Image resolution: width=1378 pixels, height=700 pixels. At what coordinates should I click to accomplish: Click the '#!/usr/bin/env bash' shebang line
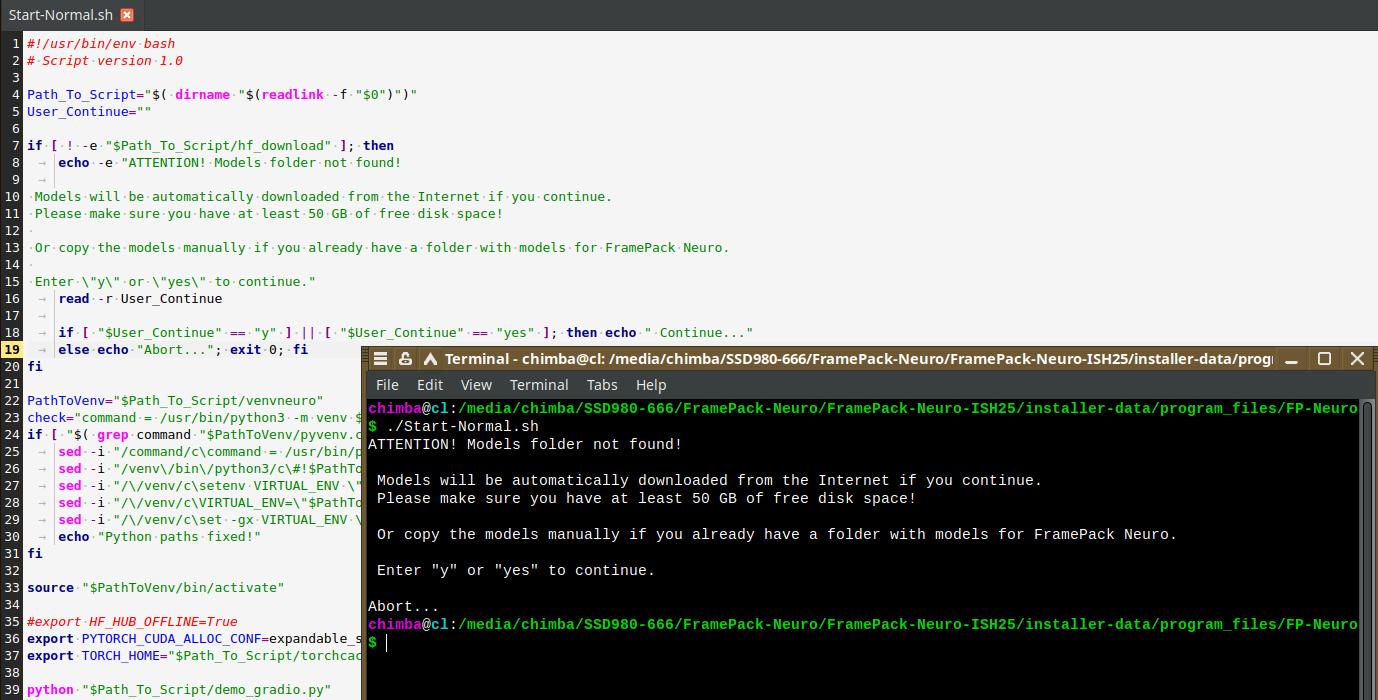point(101,44)
